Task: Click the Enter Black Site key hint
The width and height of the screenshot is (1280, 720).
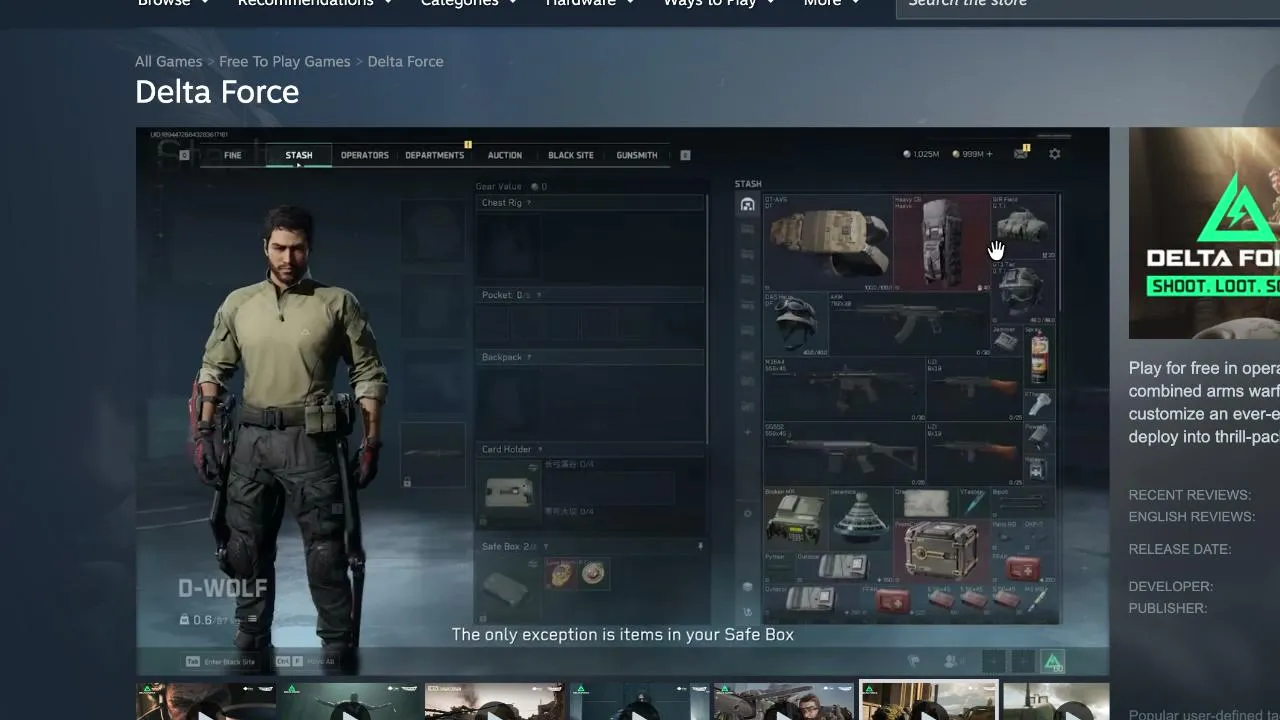Action: pyautogui.click(x=221, y=662)
